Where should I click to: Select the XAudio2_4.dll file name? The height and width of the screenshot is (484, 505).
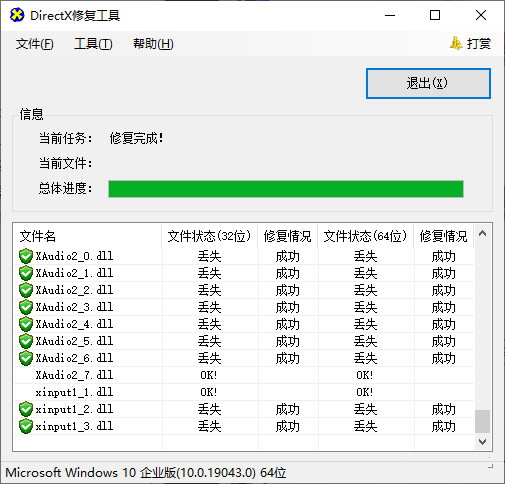tap(74, 324)
